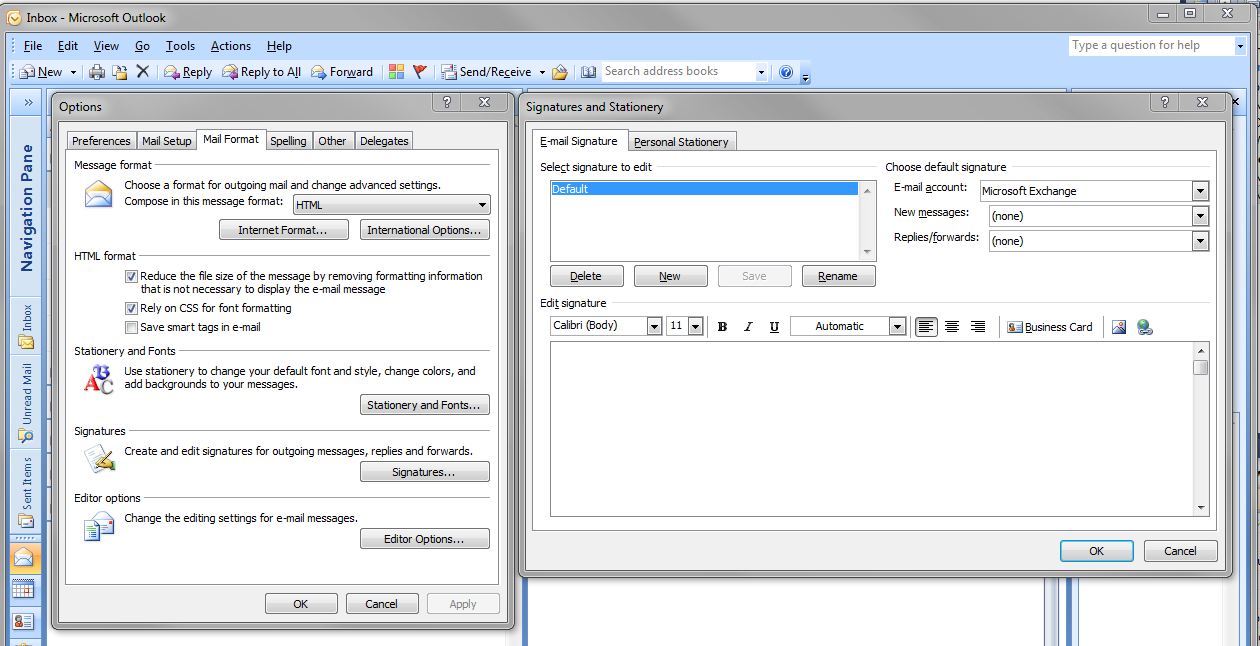Switch to the Preferences tab
The image size is (1260, 646).
tap(101, 141)
